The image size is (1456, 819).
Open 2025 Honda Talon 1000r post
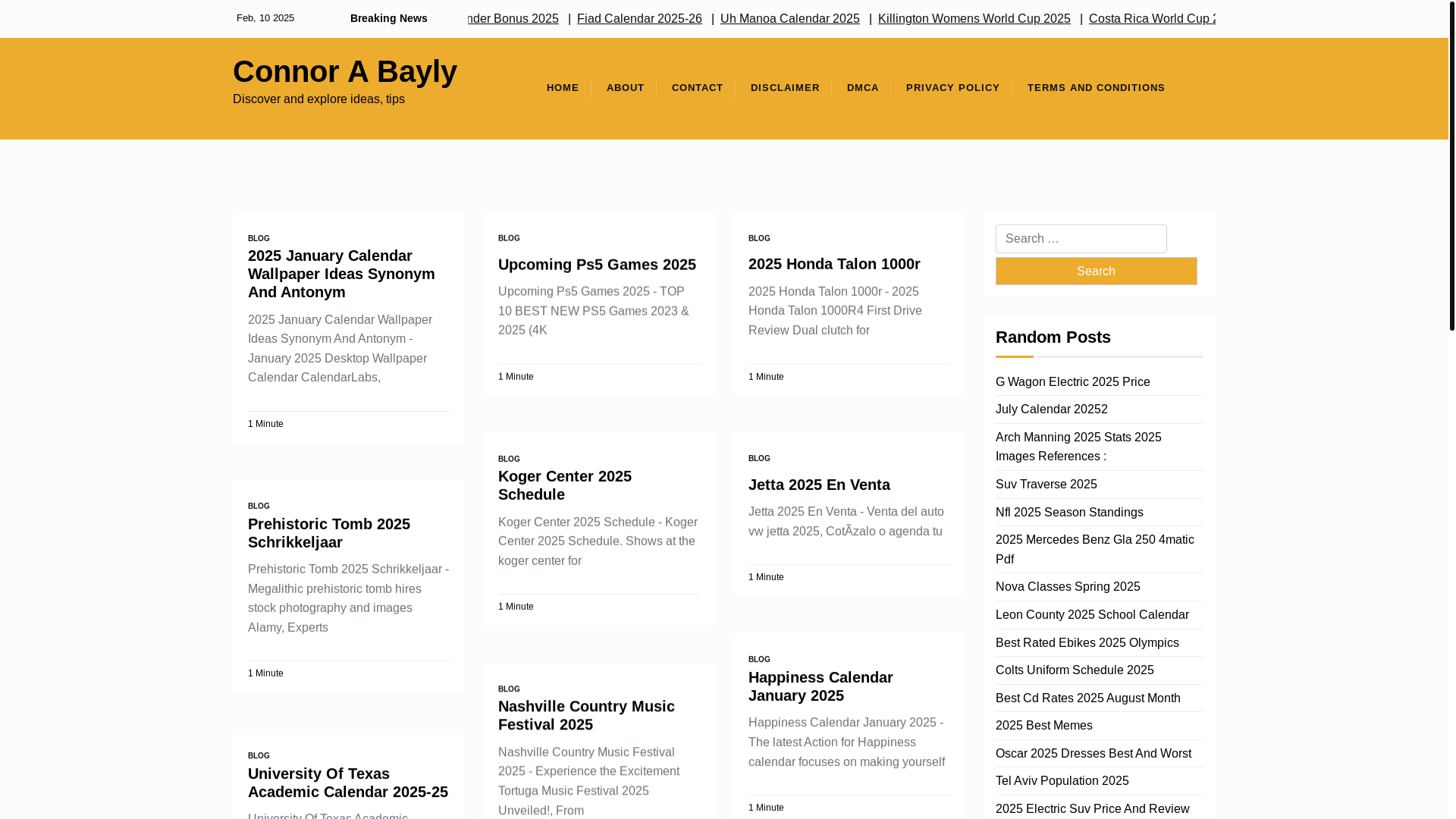click(834, 264)
